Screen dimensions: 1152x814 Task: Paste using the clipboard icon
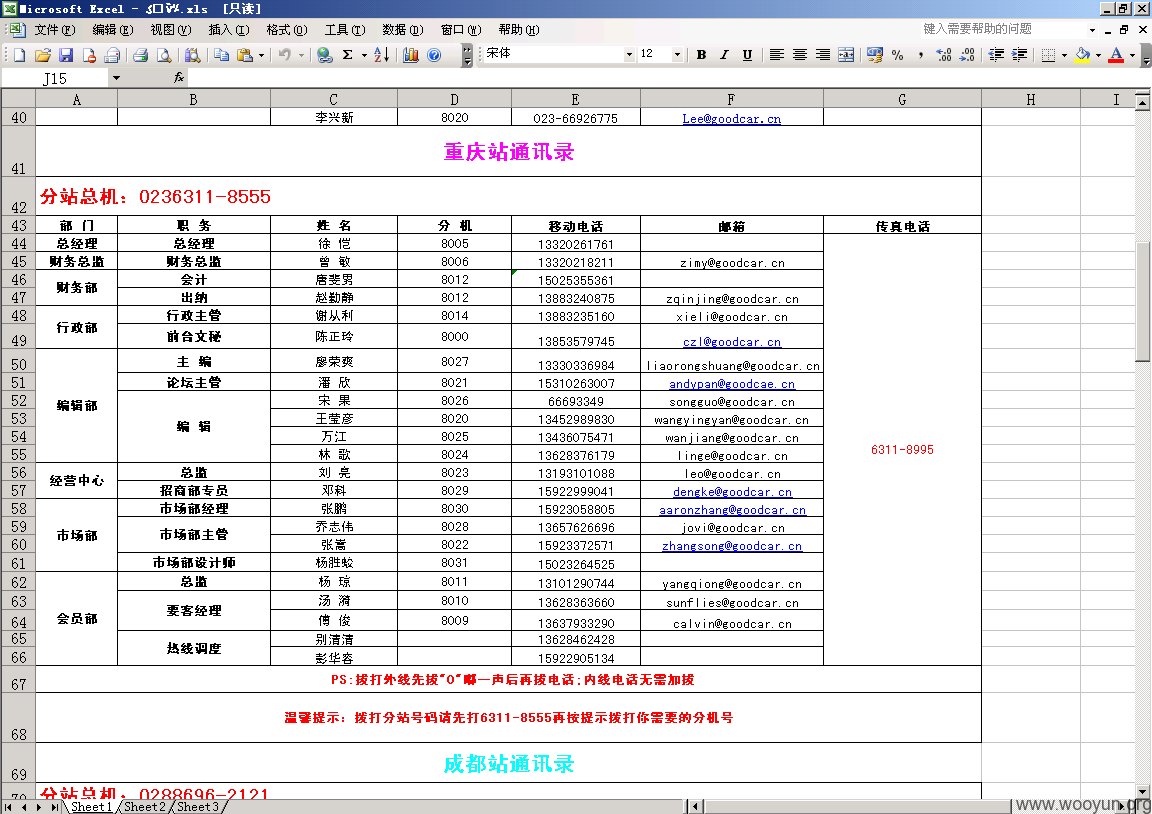pyautogui.click(x=245, y=55)
